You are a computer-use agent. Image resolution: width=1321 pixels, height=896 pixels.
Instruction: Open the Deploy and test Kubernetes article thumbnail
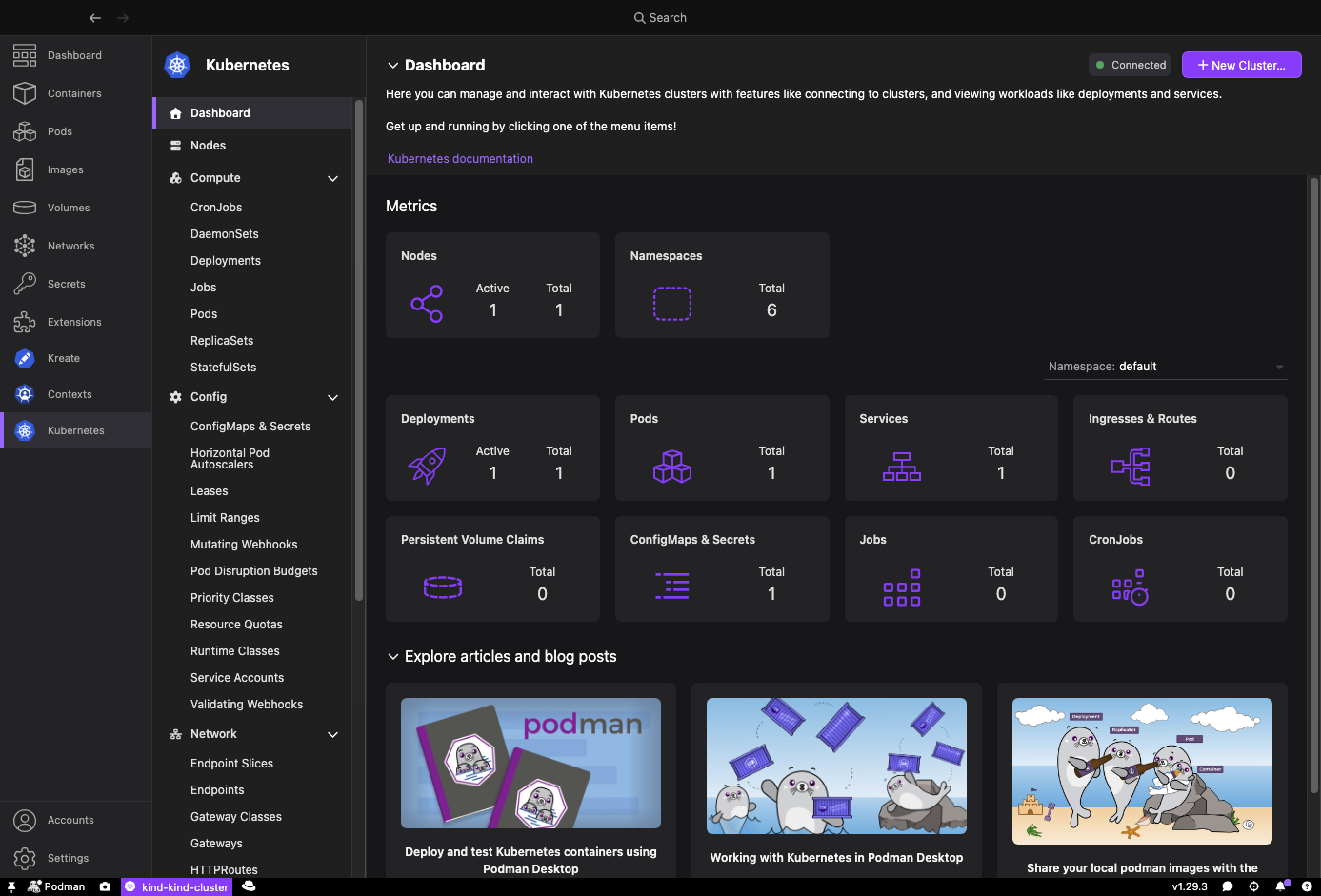click(x=530, y=763)
